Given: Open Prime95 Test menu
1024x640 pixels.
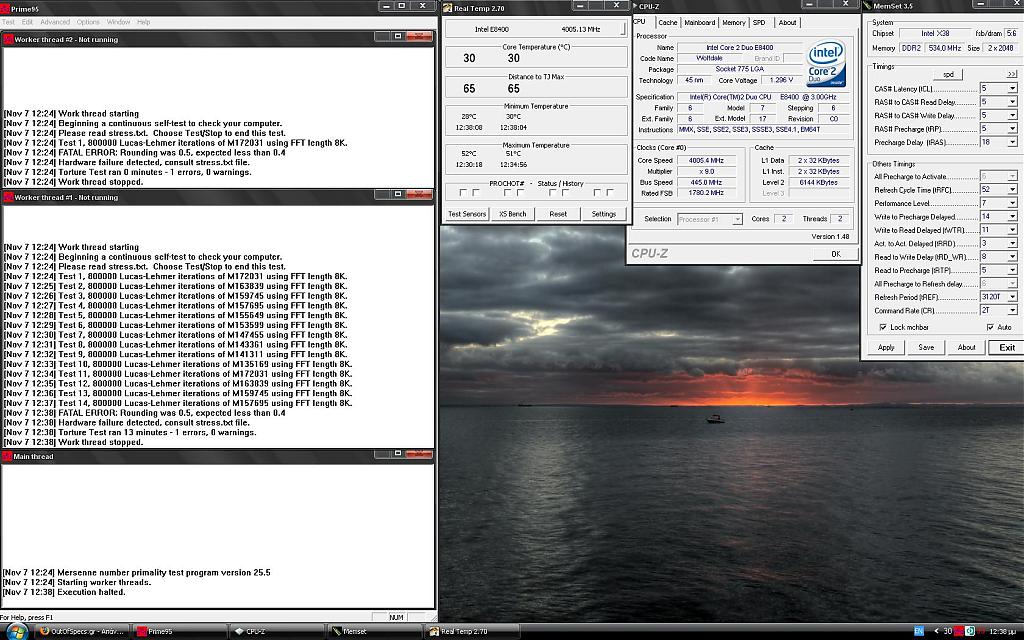Looking at the screenshot, I should (x=8, y=22).
